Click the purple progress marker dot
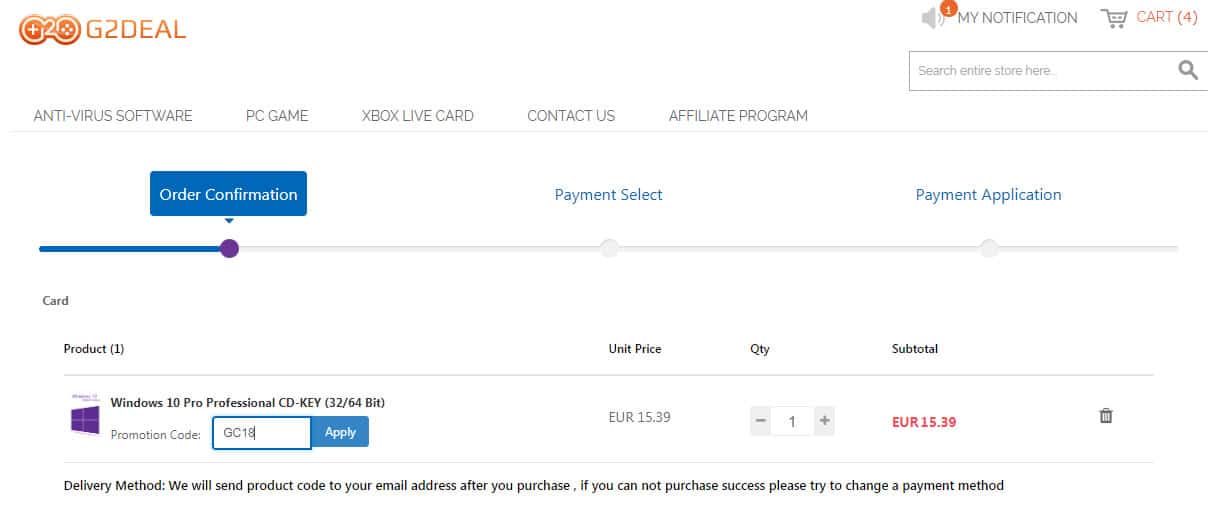The width and height of the screenshot is (1208, 521). (229, 248)
